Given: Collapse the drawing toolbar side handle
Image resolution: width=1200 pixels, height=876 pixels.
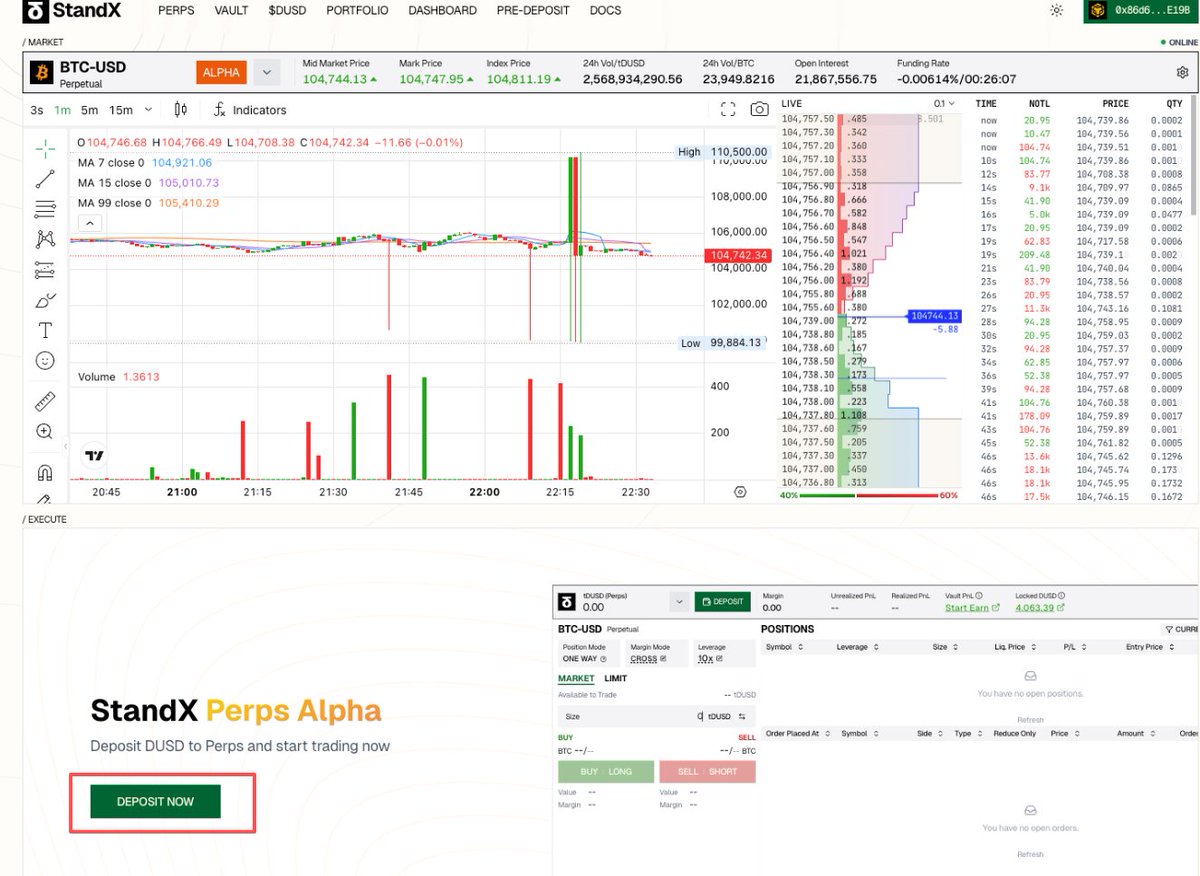Looking at the screenshot, I should [x=65, y=445].
